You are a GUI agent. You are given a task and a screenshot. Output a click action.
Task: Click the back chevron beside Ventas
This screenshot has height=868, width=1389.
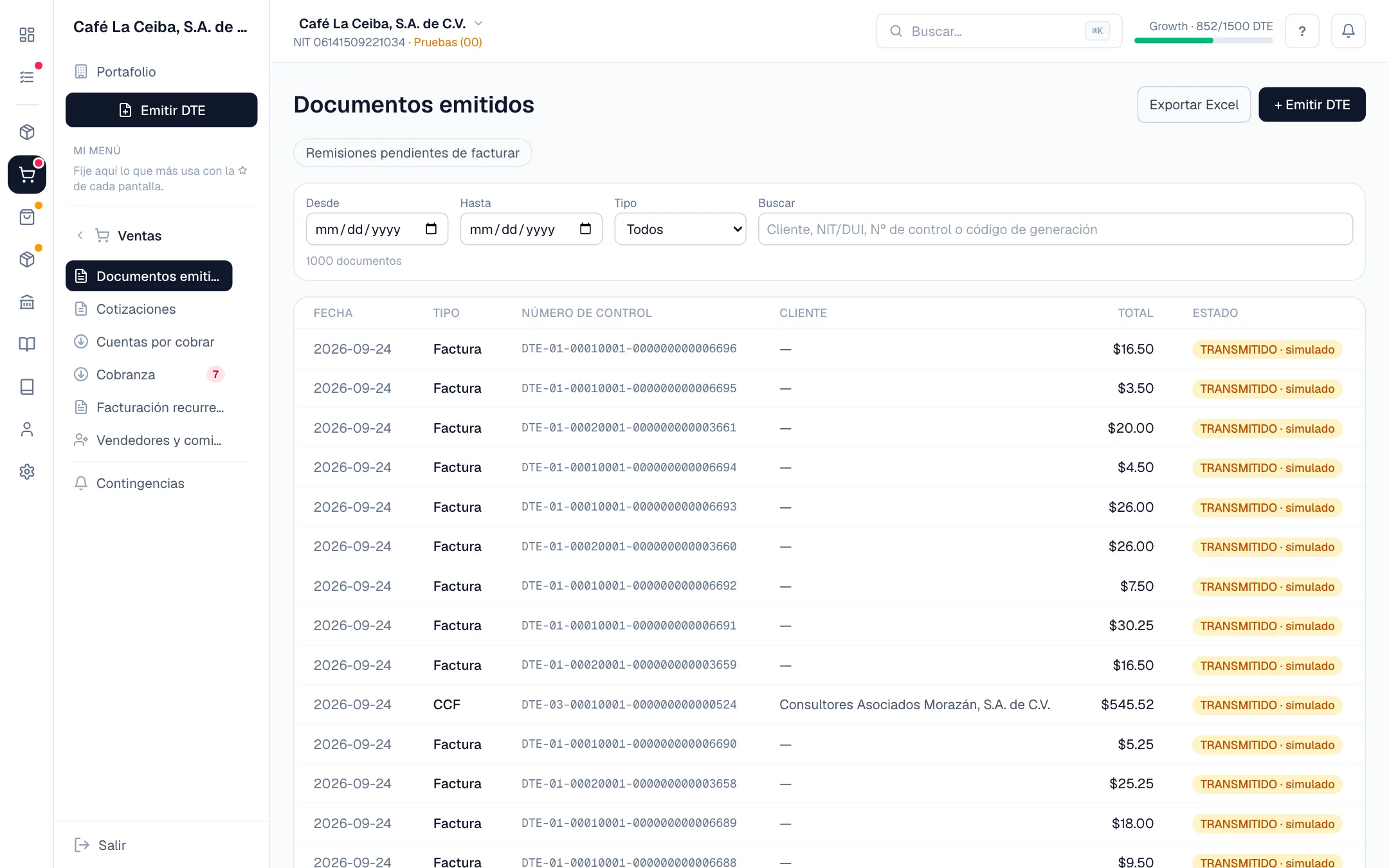(80, 235)
